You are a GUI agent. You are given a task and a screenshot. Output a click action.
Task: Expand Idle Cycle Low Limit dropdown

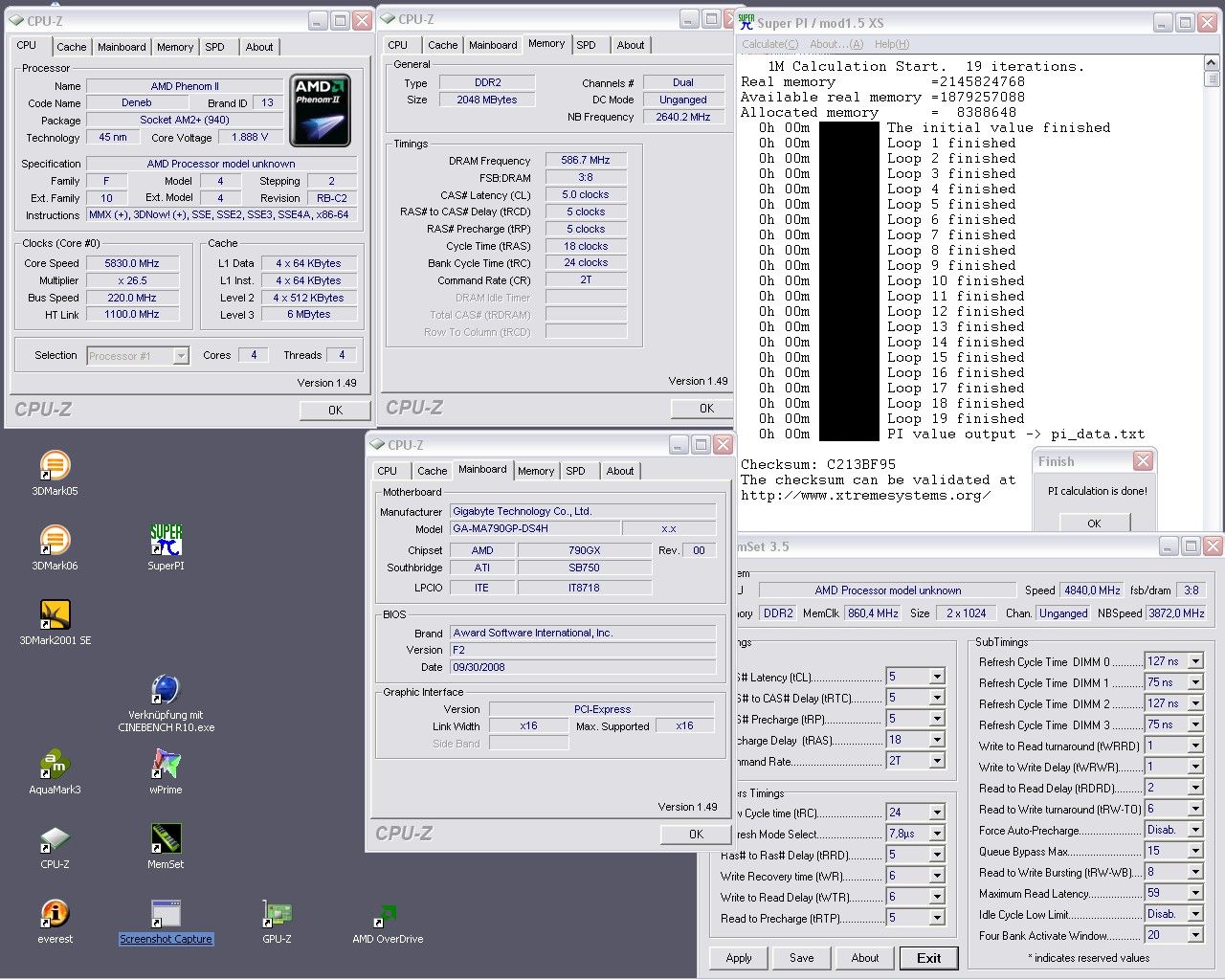pyautogui.click(x=1195, y=914)
